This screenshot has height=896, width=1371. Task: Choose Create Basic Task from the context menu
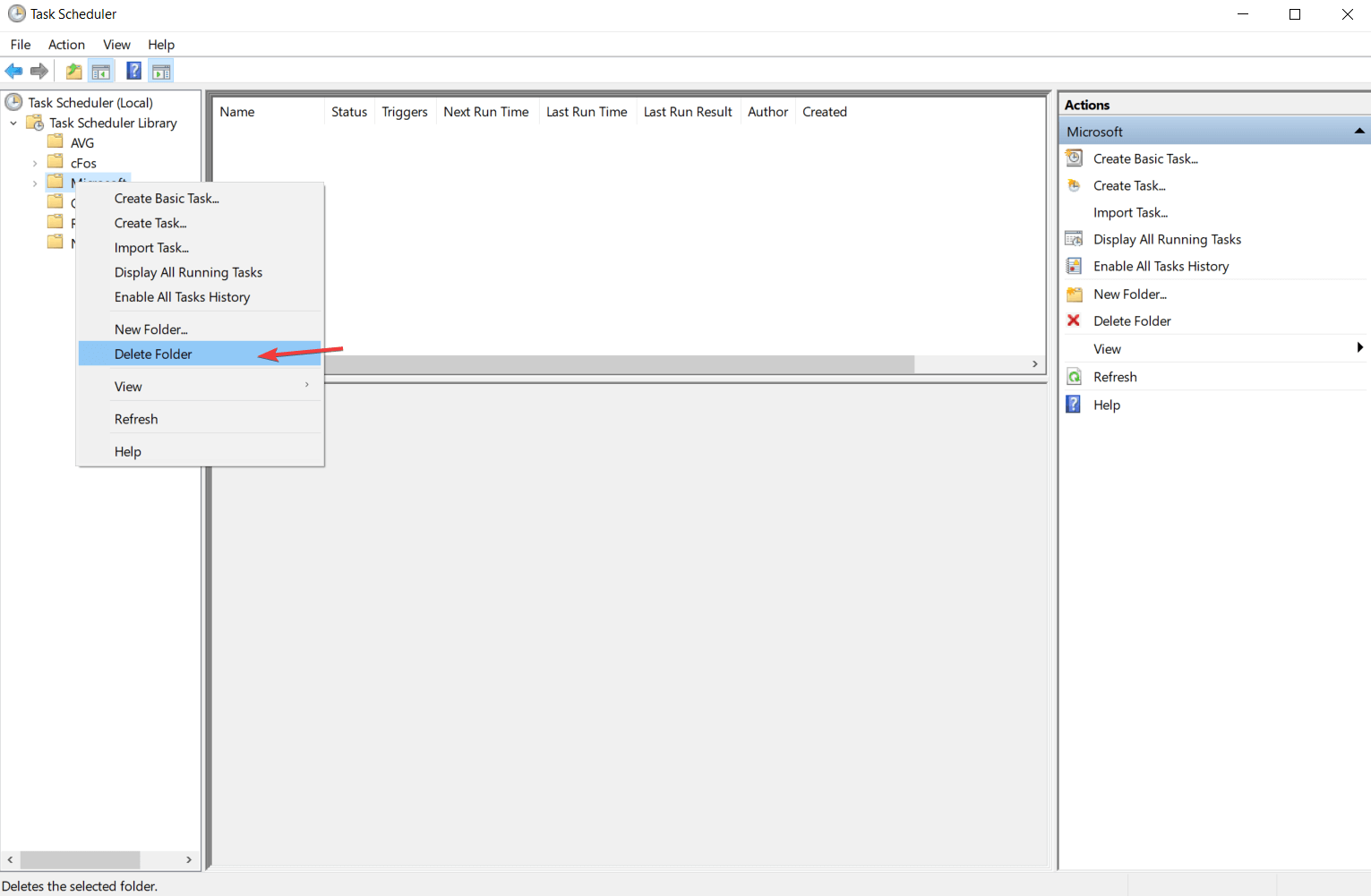(167, 198)
